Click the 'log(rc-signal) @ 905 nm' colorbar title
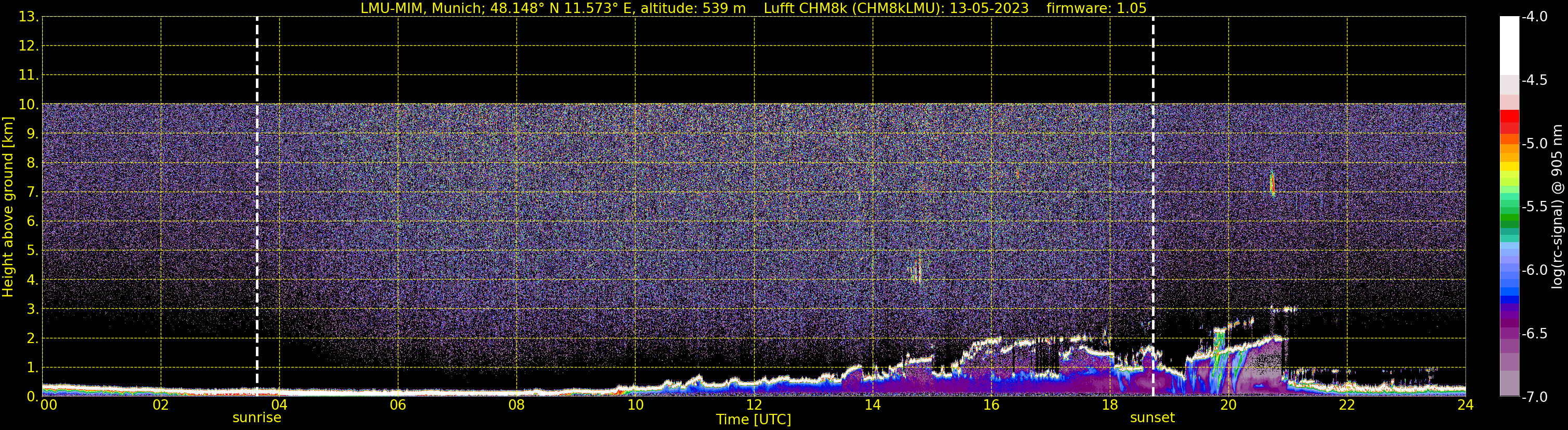 [1557, 207]
